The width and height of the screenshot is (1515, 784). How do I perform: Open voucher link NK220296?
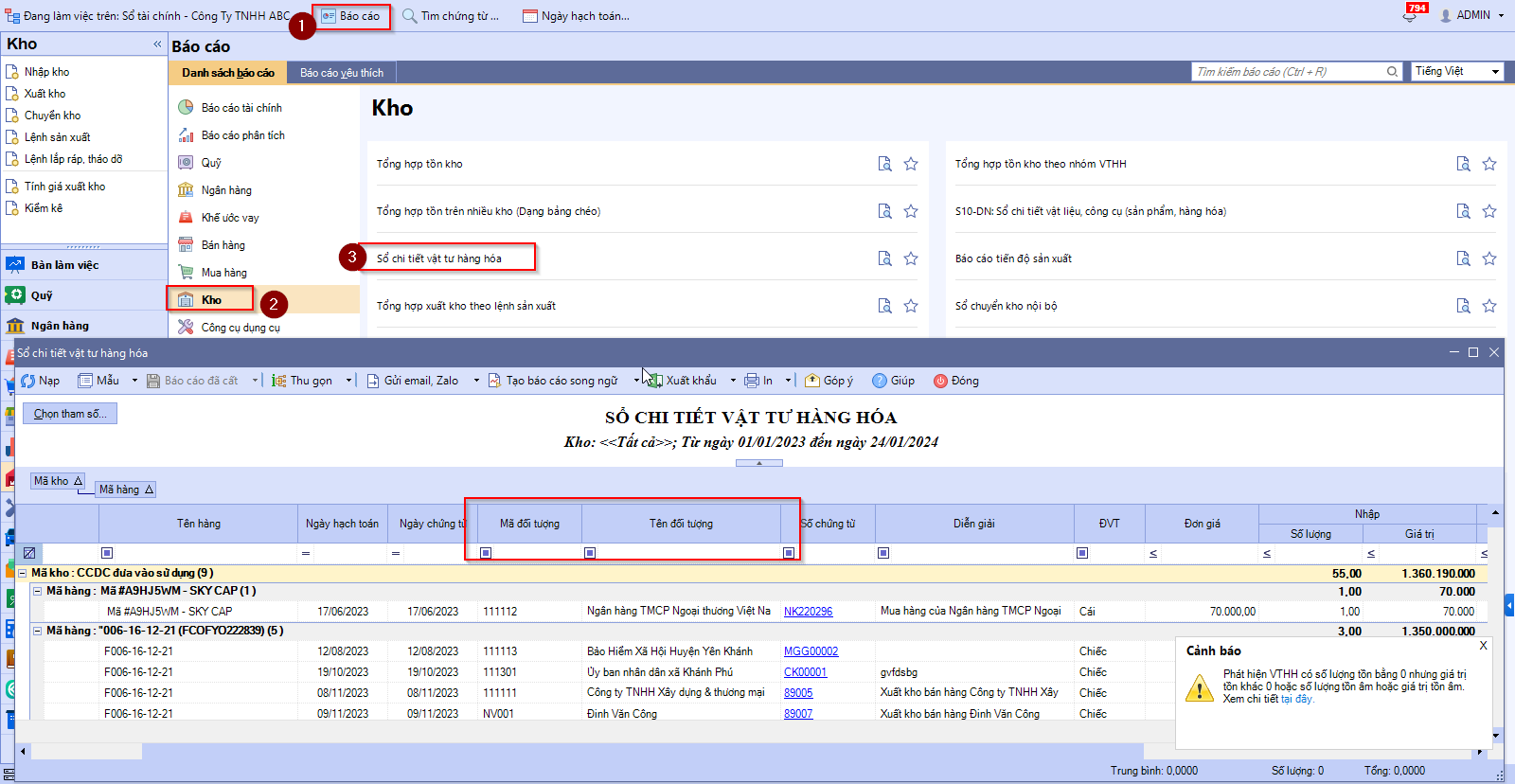tap(808, 612)
